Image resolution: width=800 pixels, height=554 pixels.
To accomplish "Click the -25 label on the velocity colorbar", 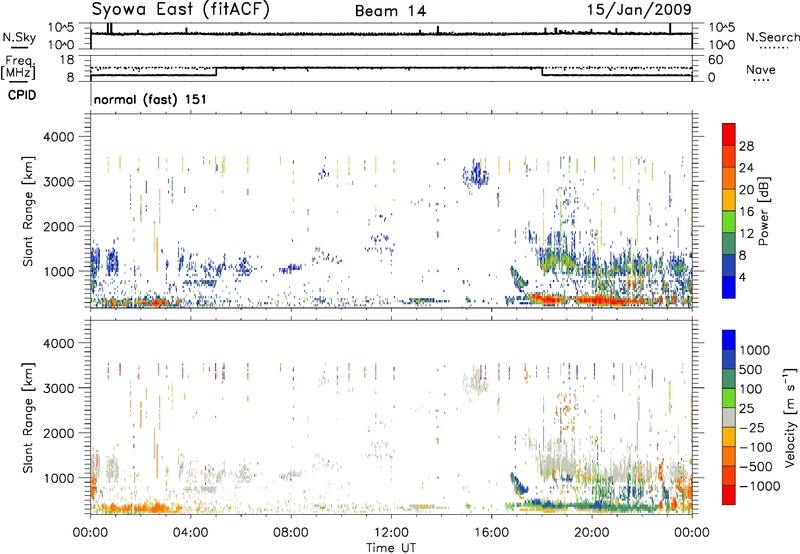I will pyautogui.click(x=751, y=428).
